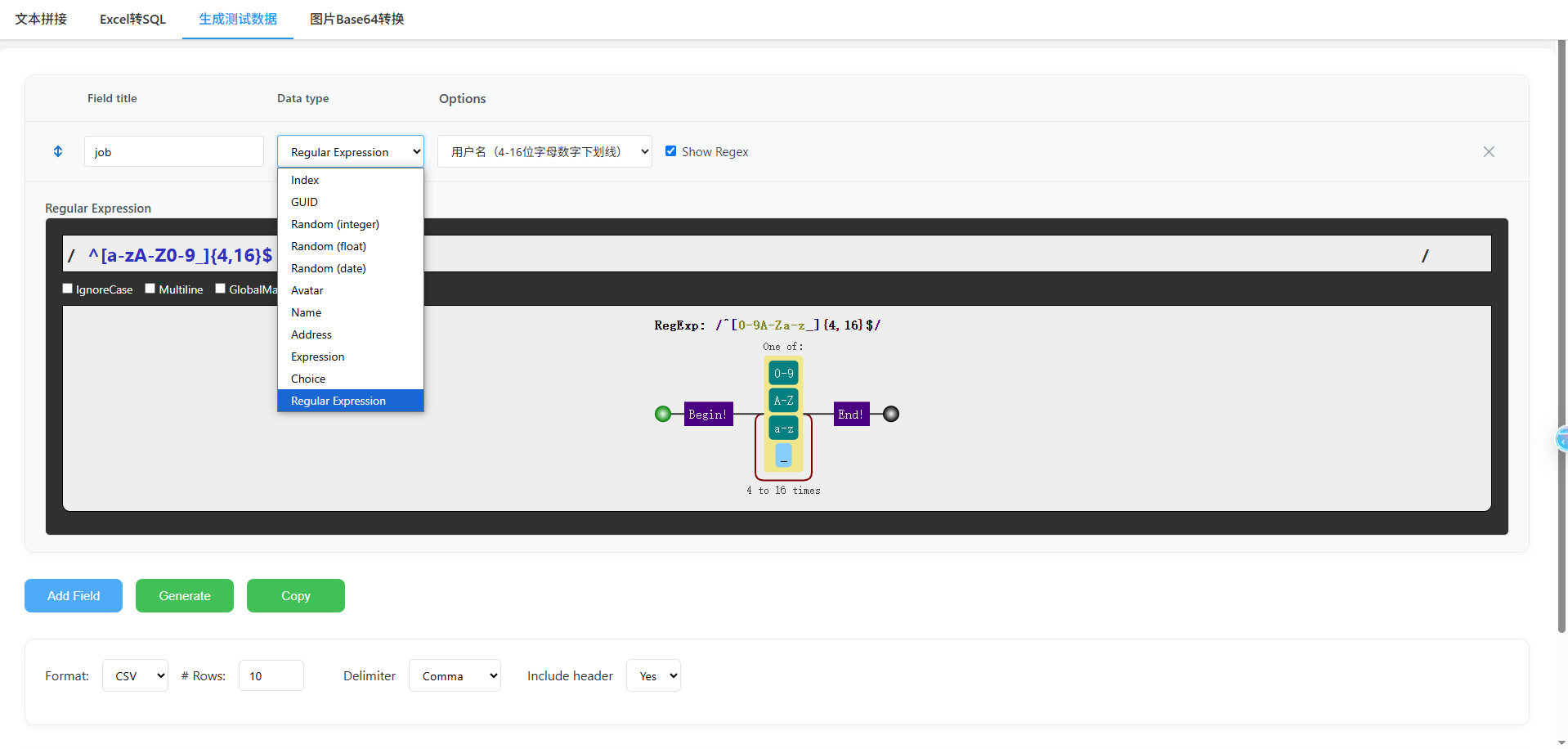Select Expression from the data type list
The width and height of the screenshot is (1568, 749).
point(351,357)
